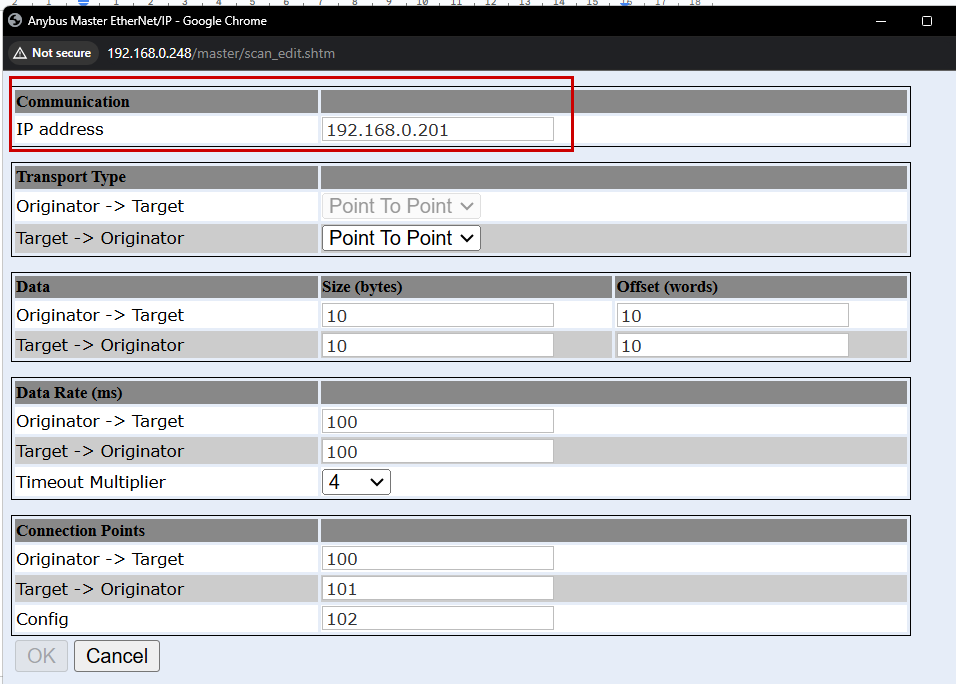The image size is (956, 684).
Task: Click the Cancel button
Action: pyautogui.click(x=117, y=656)
